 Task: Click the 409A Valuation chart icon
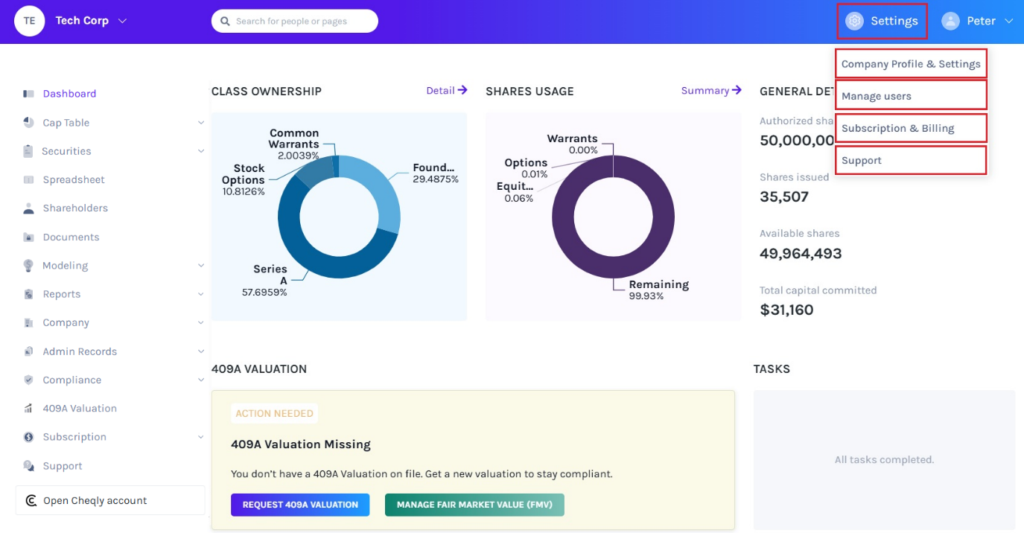pyautogui.click(x=28, y=409)
